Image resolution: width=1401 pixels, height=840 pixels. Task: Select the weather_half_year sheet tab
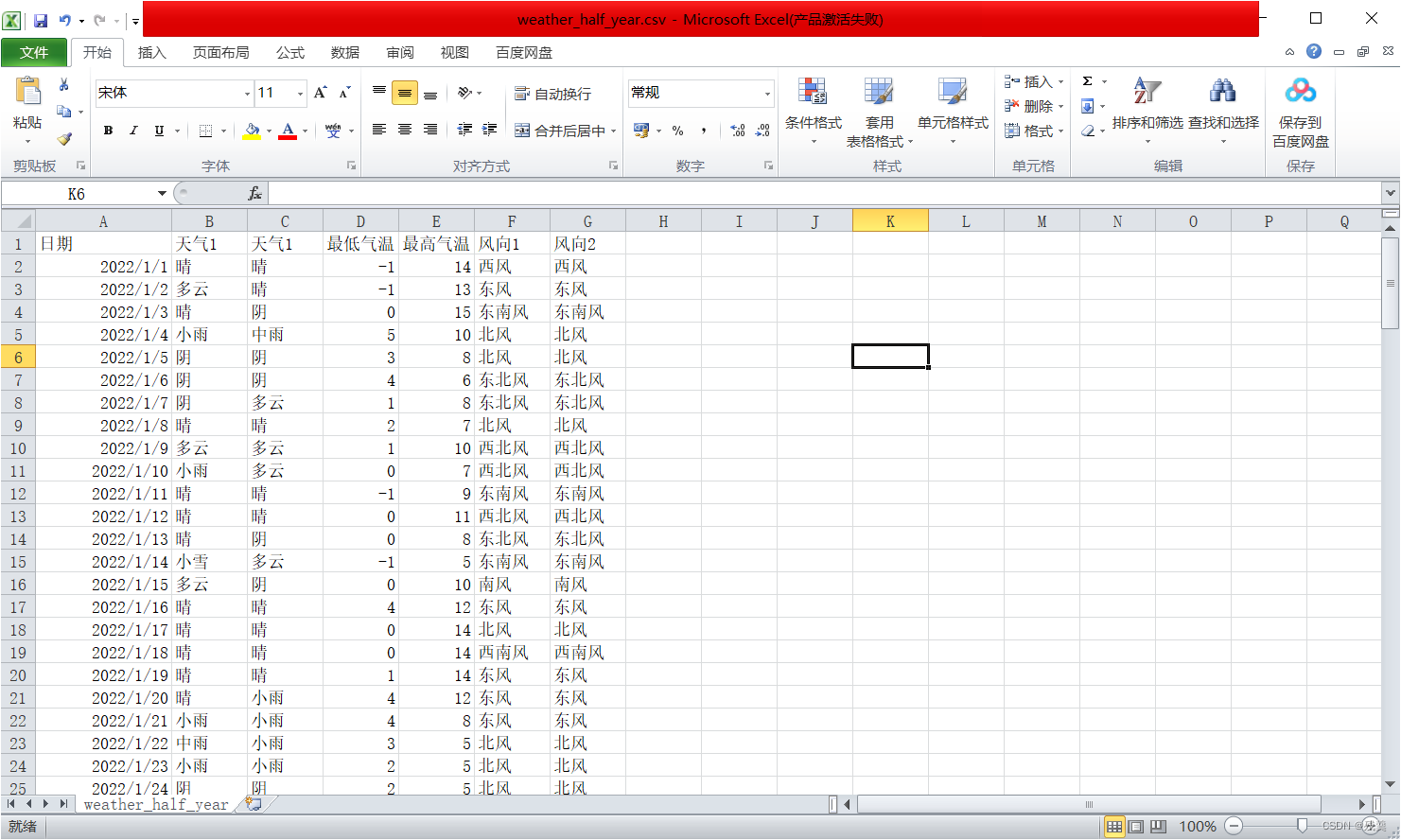(156, 805)
